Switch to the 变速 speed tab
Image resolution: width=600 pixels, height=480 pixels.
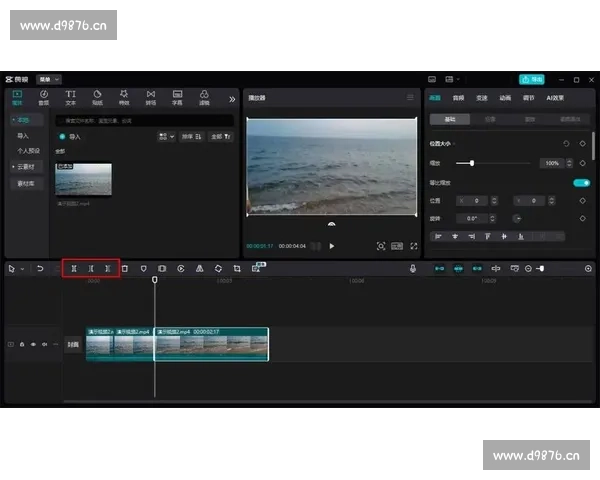click(x=483, y=98)
